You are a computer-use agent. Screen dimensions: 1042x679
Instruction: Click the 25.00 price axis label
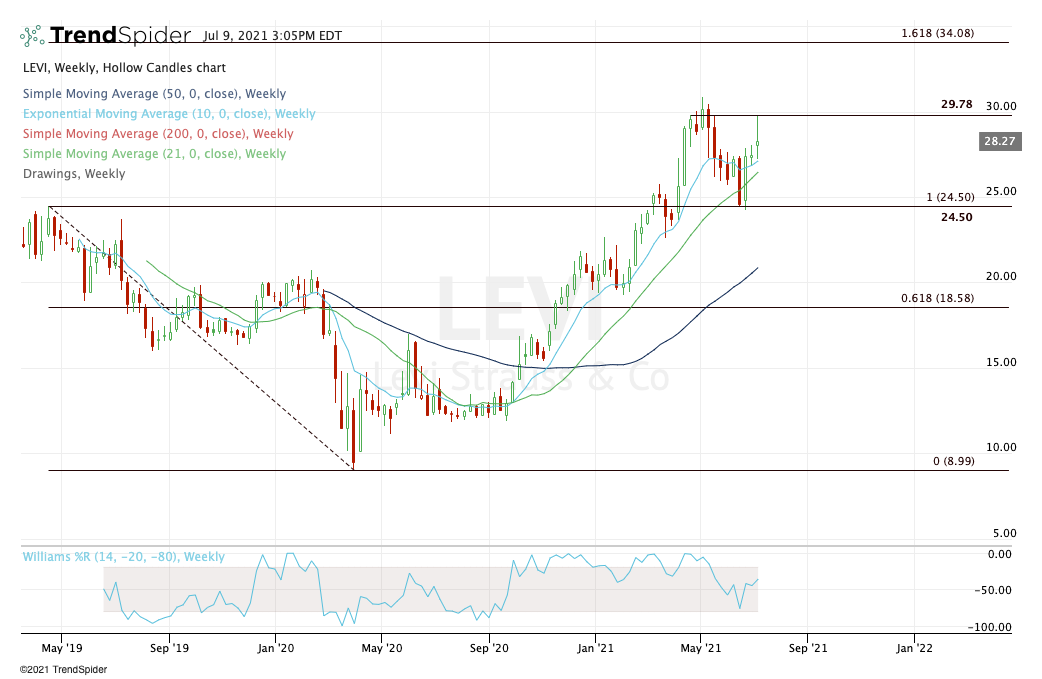(x=1001, y=191)
